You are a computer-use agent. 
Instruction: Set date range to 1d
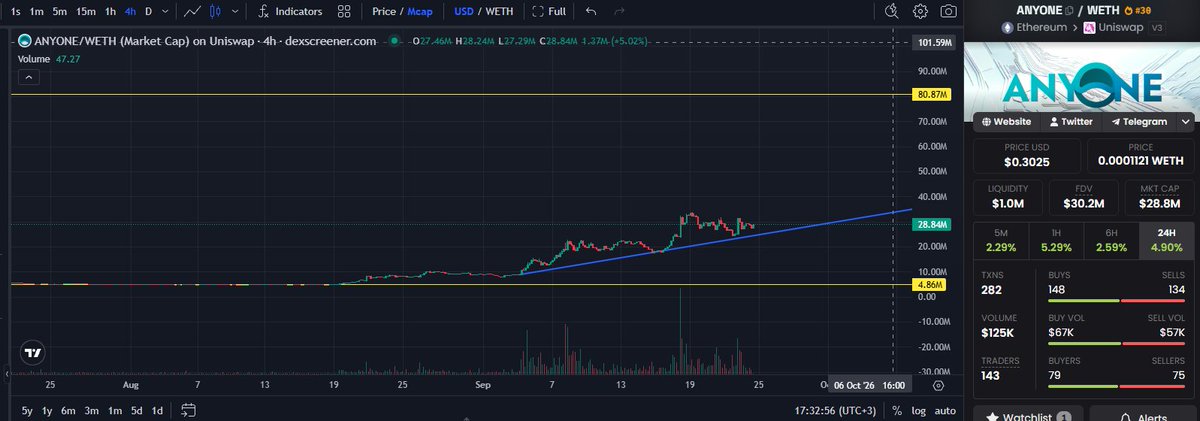pos(158,411)
